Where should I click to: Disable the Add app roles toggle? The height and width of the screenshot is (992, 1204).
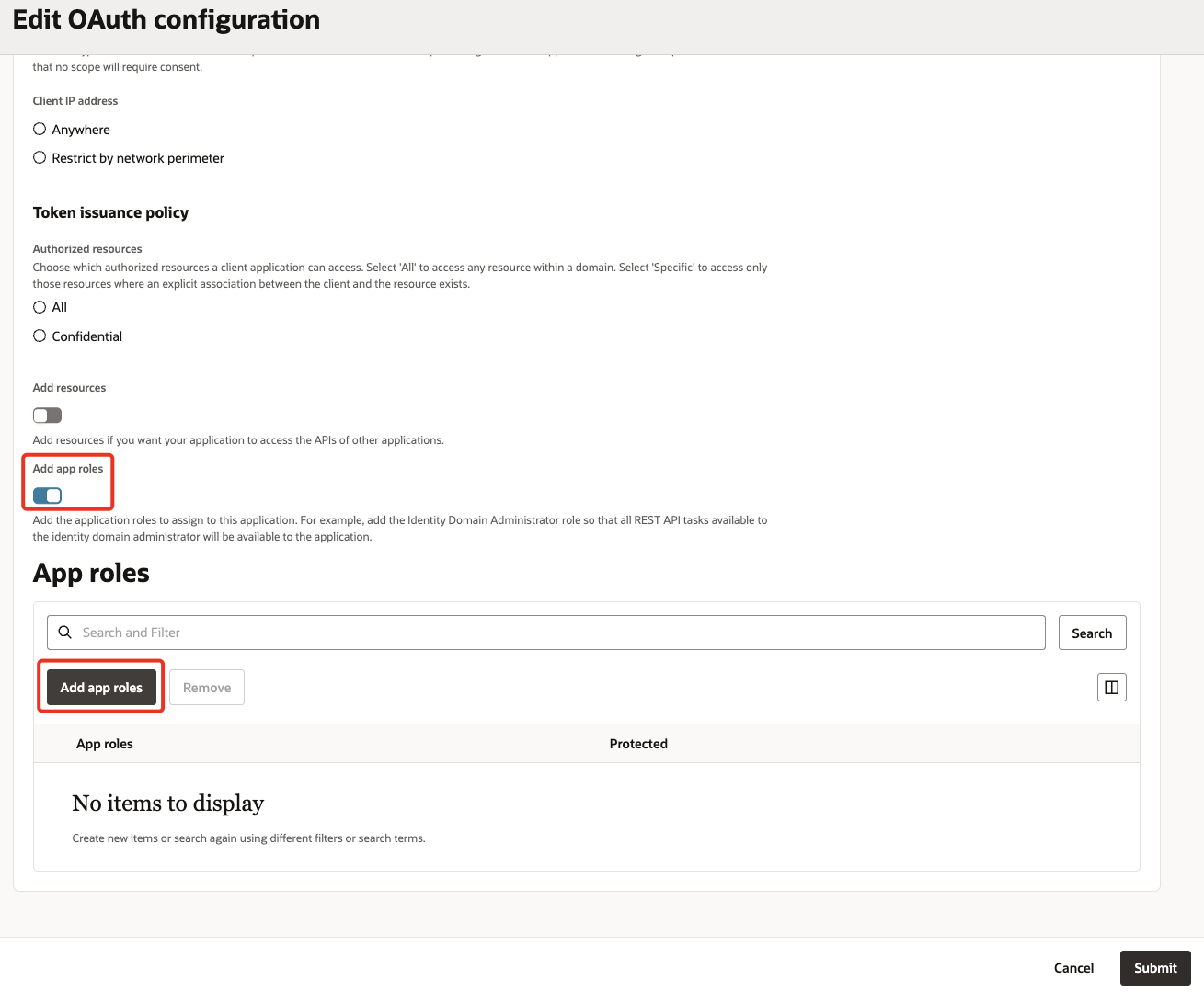pyautogui.click(x=45, y=496)
